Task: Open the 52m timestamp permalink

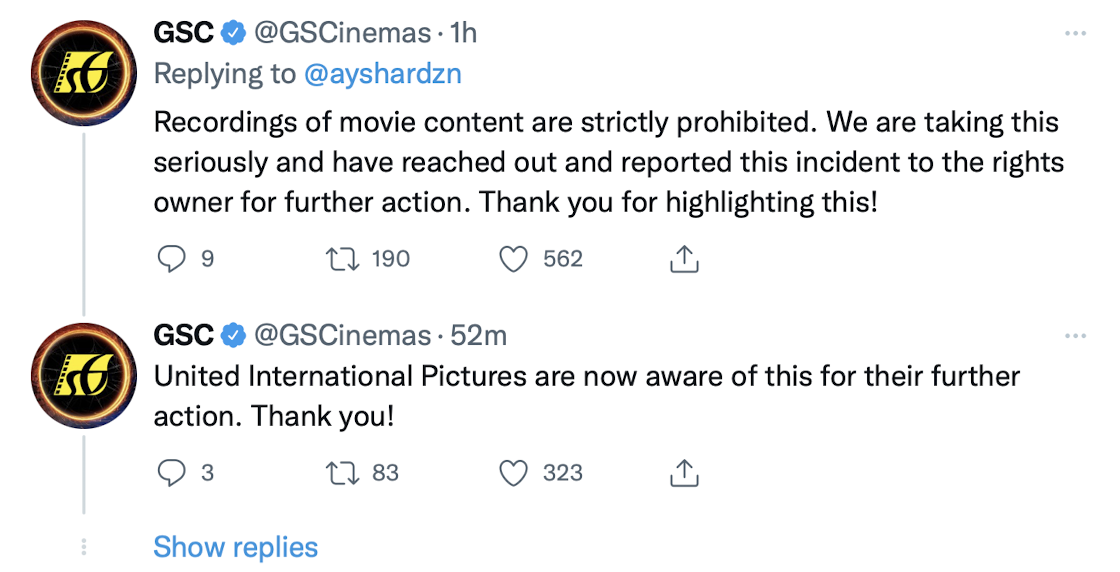Action: click(479, 336)
